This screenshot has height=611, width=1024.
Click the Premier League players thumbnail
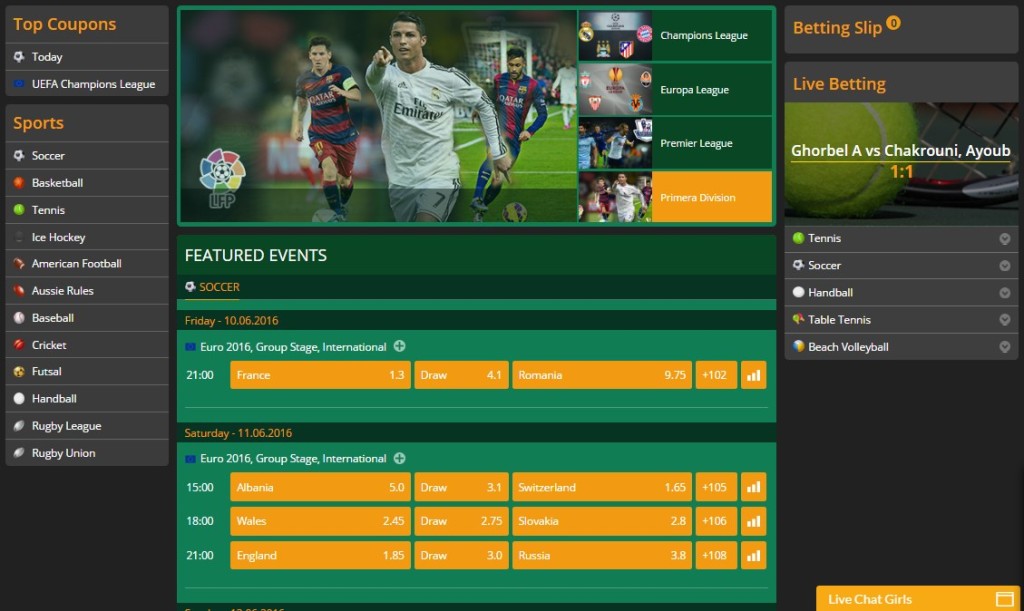[x=615, y=143]
